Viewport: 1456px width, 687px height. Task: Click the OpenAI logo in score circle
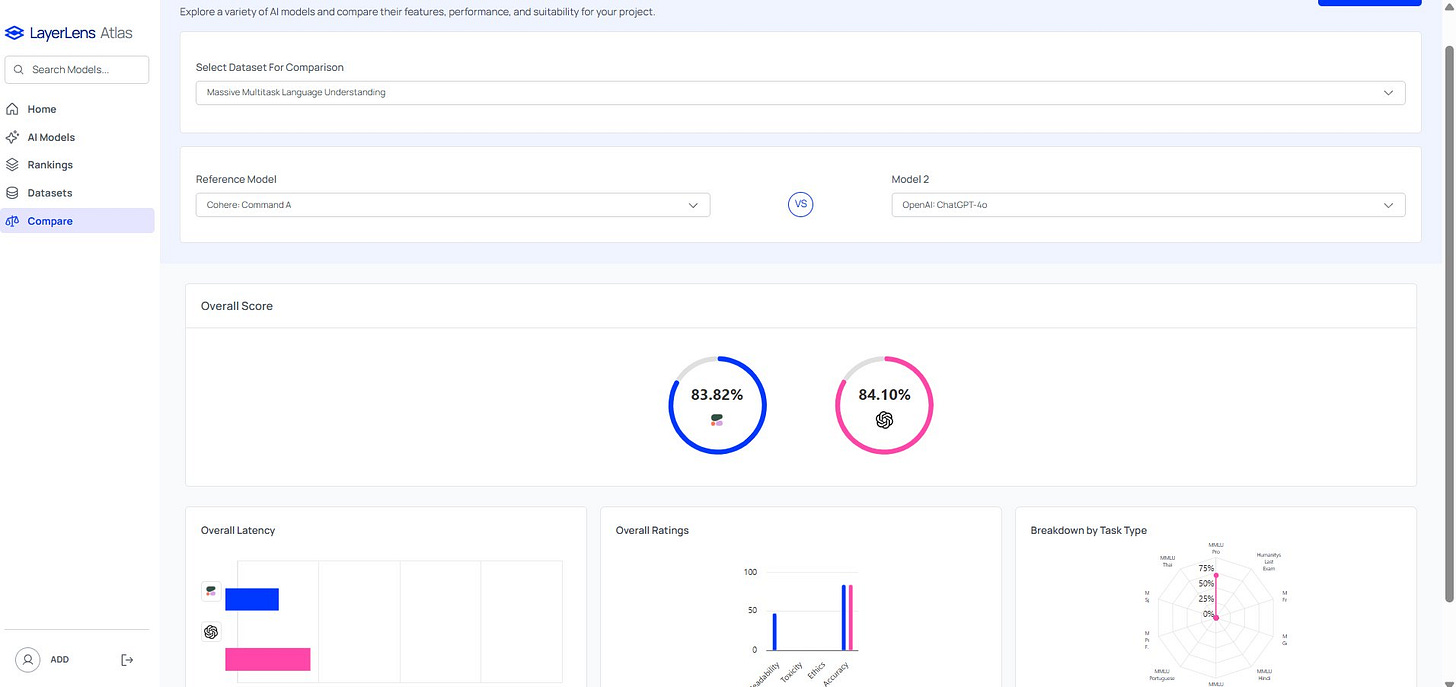pyautogui.click(x=884, y=420)
